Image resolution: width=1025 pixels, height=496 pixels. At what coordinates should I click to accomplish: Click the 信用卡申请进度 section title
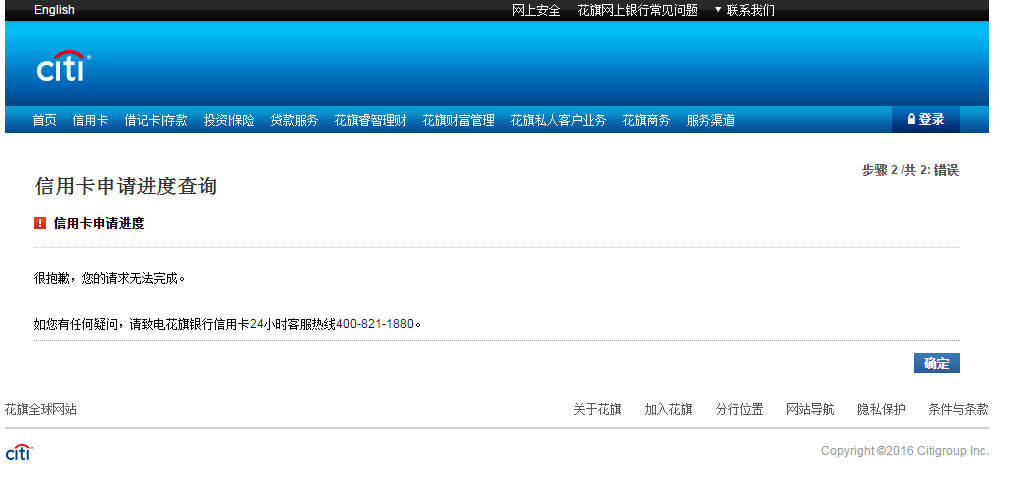99,223
